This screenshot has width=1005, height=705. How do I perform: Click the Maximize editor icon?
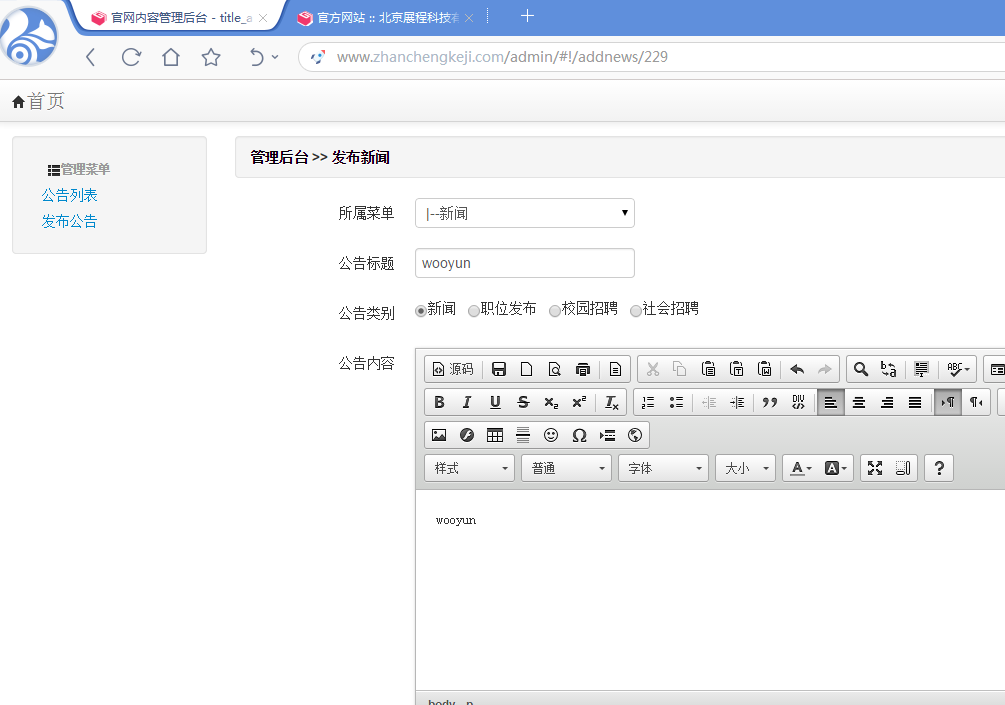875,469
